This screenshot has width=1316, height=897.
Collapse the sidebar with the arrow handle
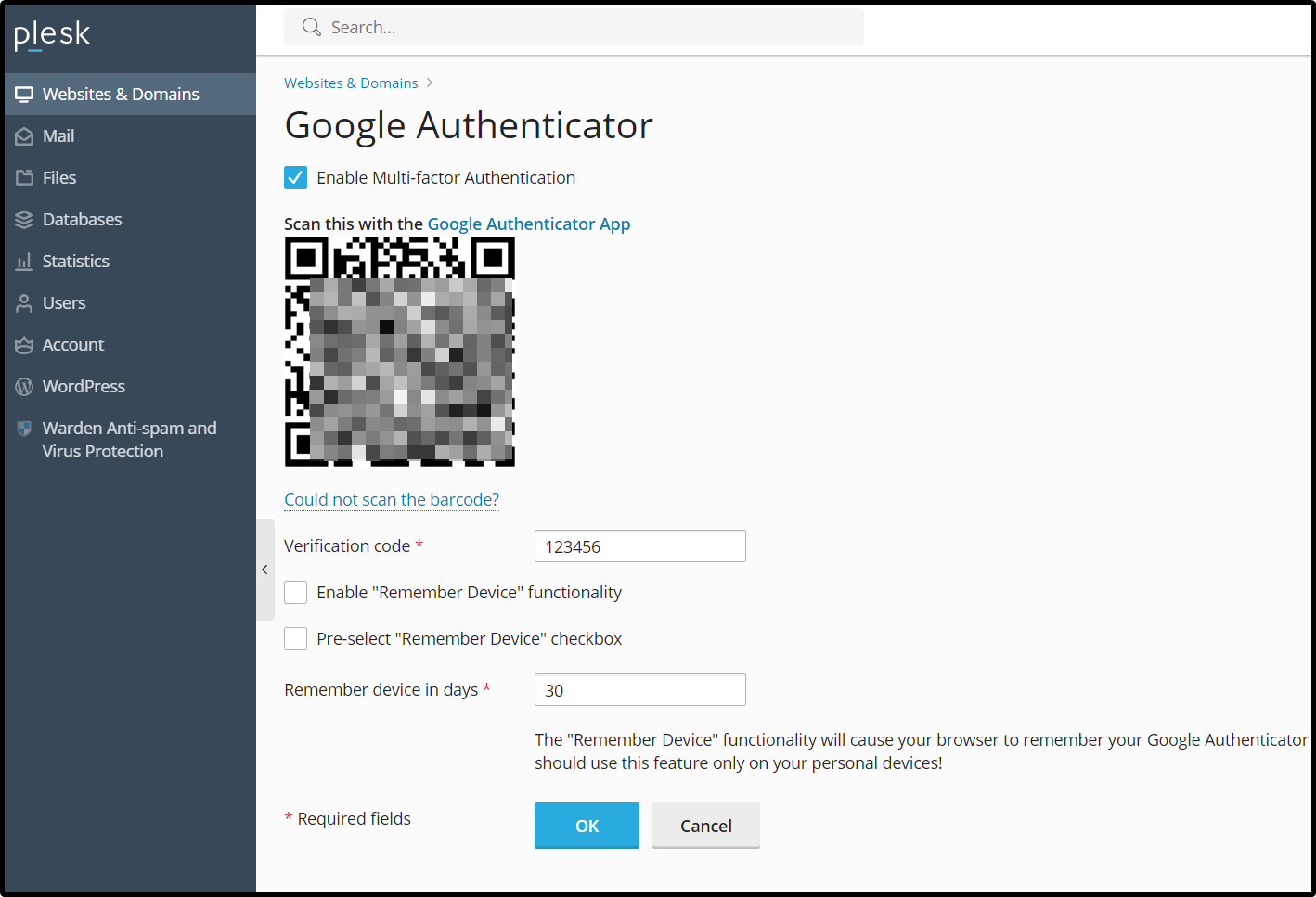(x=265, y=570)
